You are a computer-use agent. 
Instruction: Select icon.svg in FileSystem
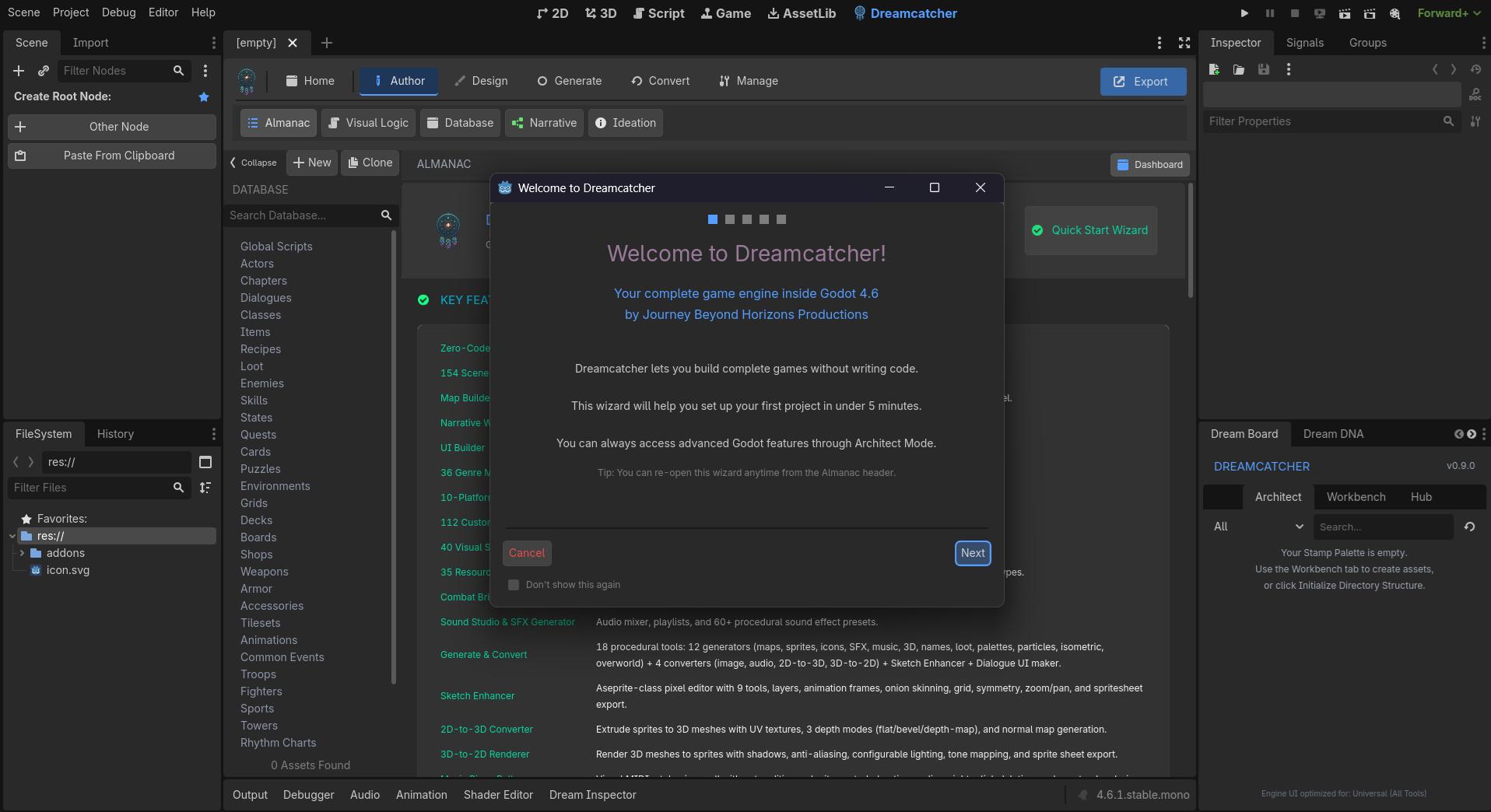[x=68, y=570]
